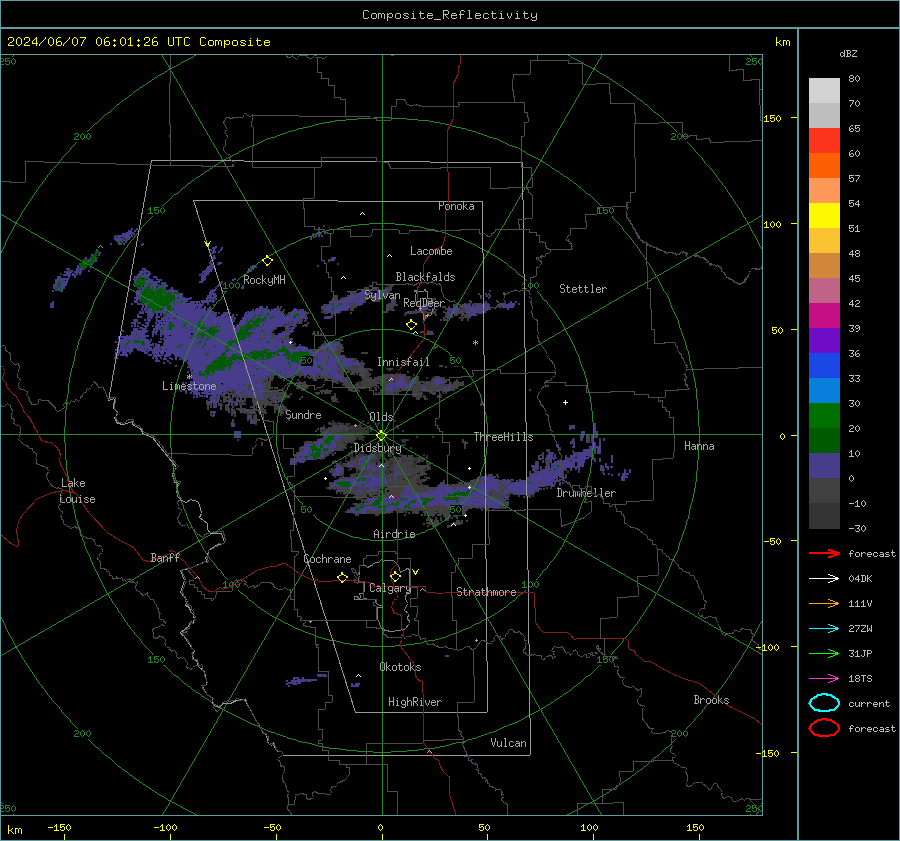900x841 pixels.
Task: Click the Innisfail label on map
Action: (x=403, y=362)
